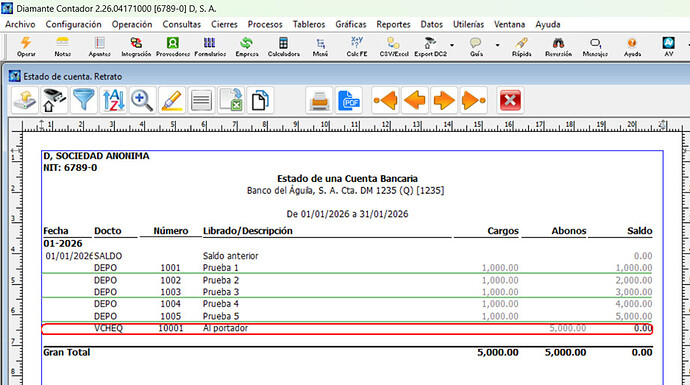
Task: Go to the next page arrow
Action: 444,100
